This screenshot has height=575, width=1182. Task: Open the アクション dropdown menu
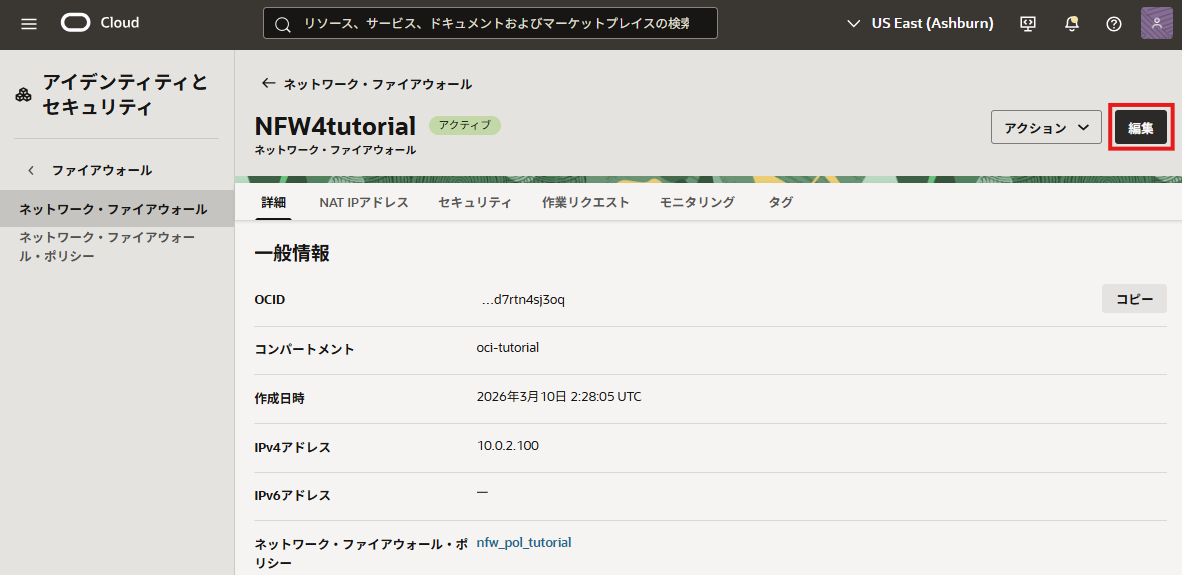coord(1045,128)
